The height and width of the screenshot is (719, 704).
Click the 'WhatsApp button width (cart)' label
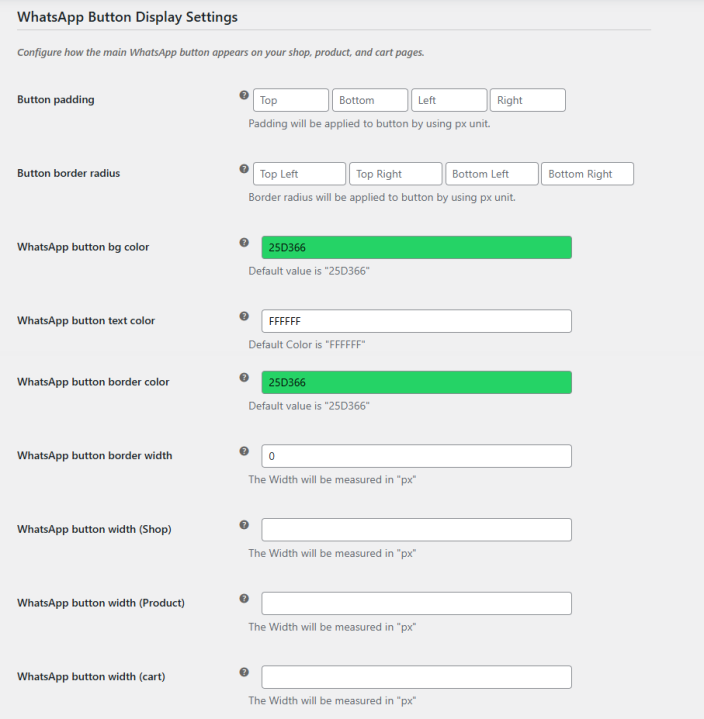click(x=91, y=677)
